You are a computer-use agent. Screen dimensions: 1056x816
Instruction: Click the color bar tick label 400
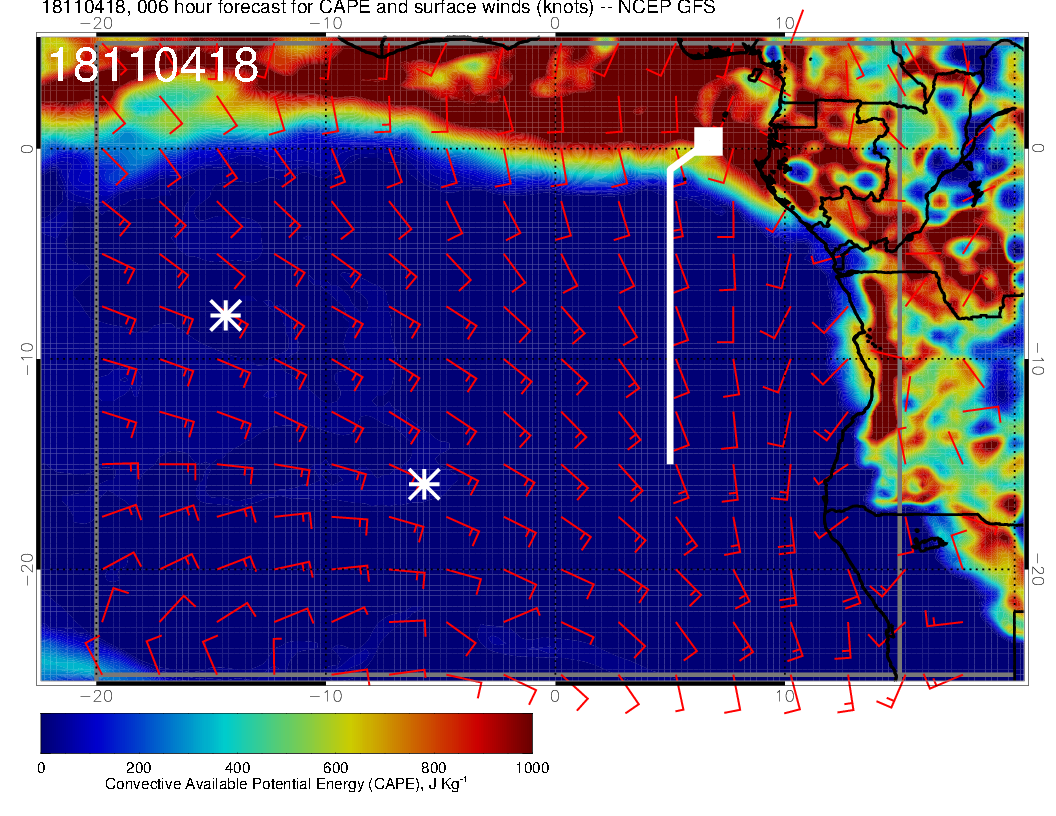tap(237, 768)
